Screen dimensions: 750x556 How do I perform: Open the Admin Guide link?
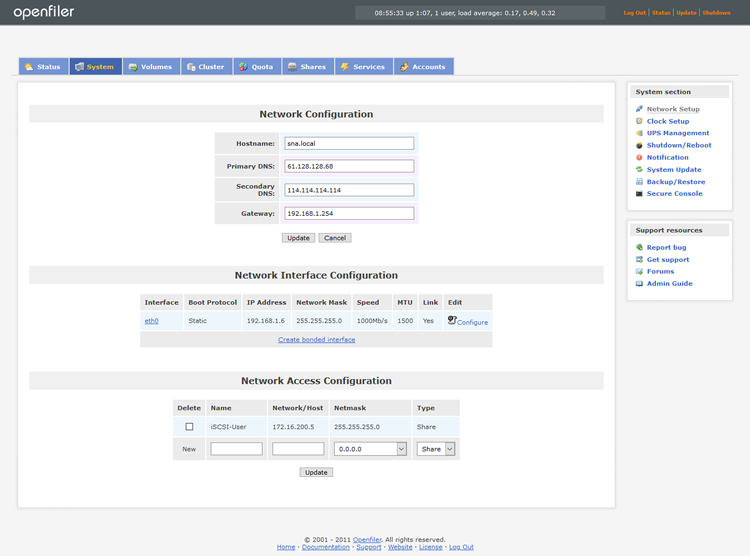pos(669,283)
